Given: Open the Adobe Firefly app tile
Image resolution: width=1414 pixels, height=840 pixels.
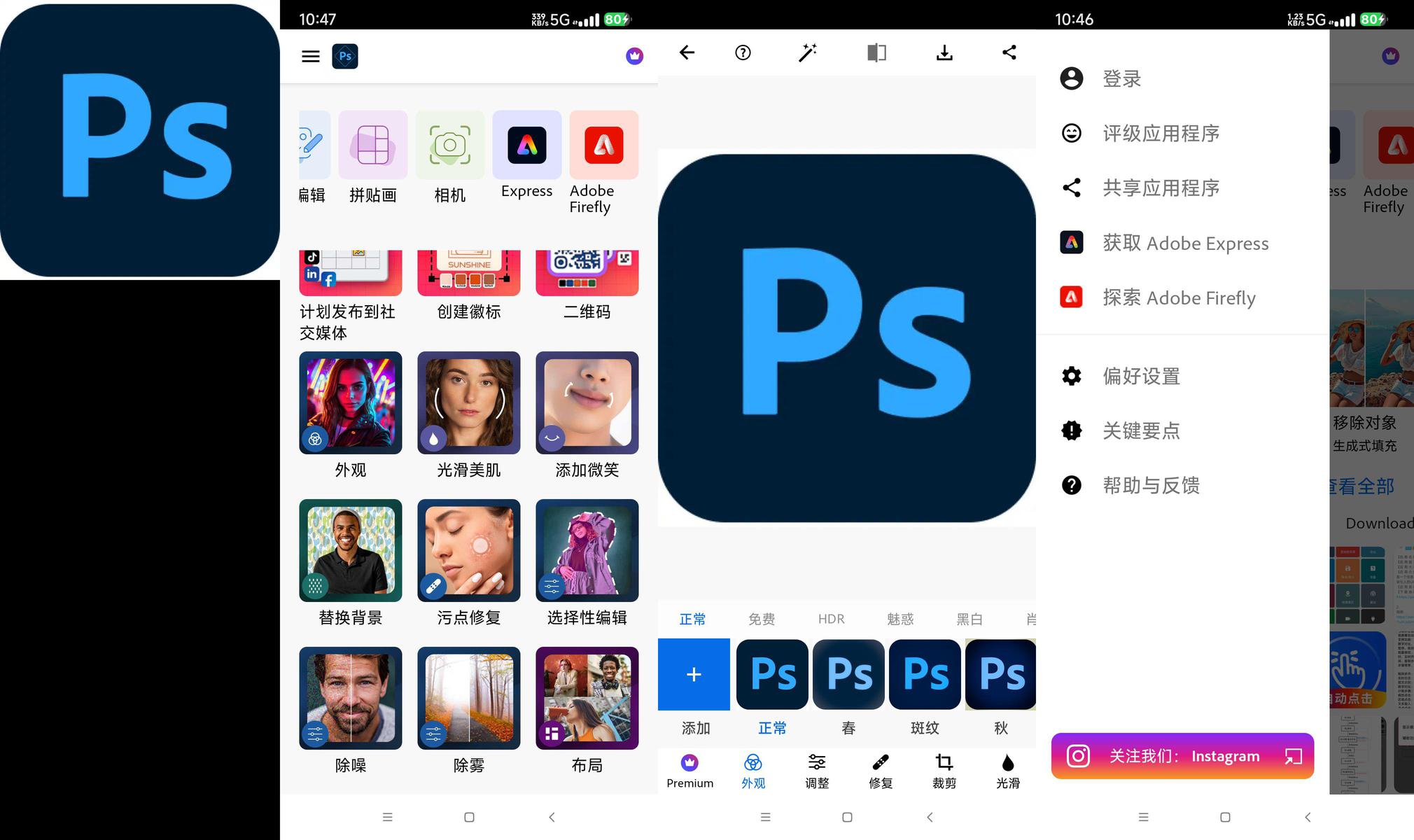Looking at the screenshot, I should tap(603, 162).
